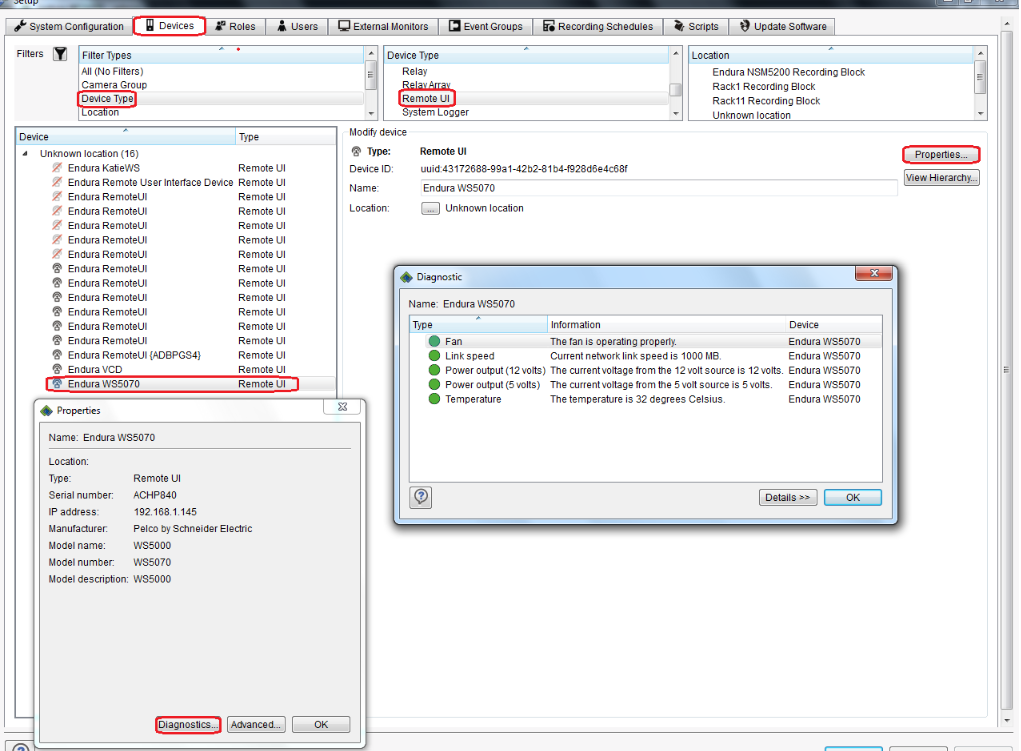Click the Properties... button

[x=943, y=155]
